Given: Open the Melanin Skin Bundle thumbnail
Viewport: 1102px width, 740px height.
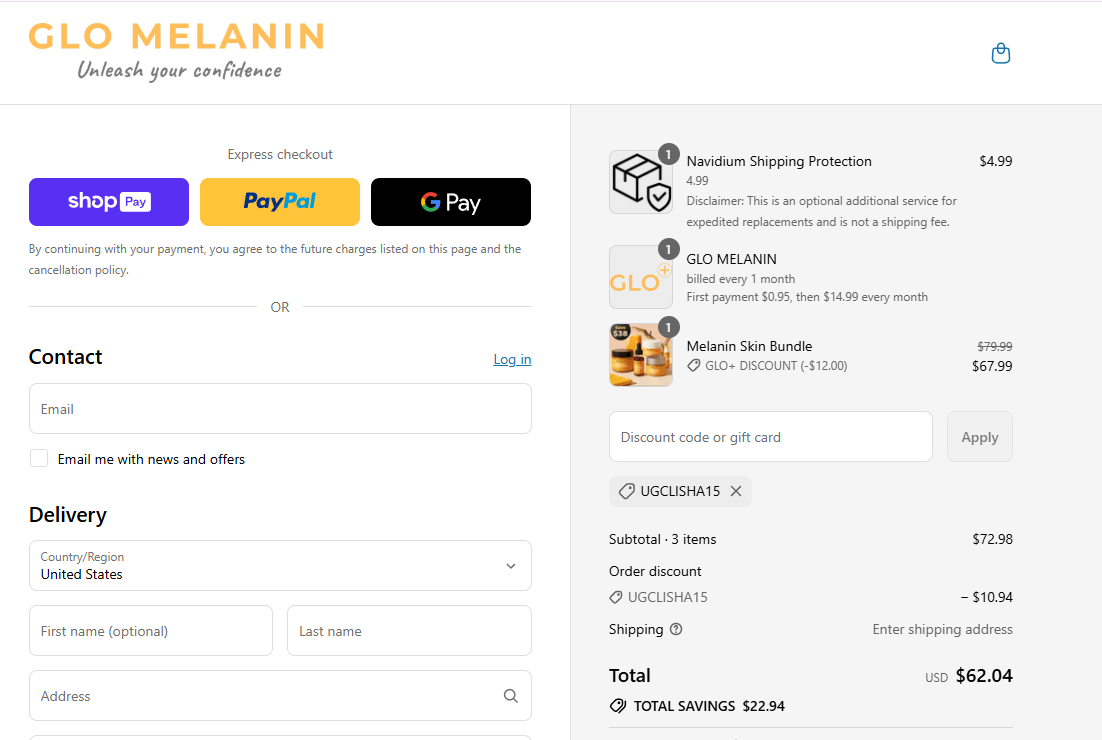Looking at the screenshot, I should click(x=640, y=355).
